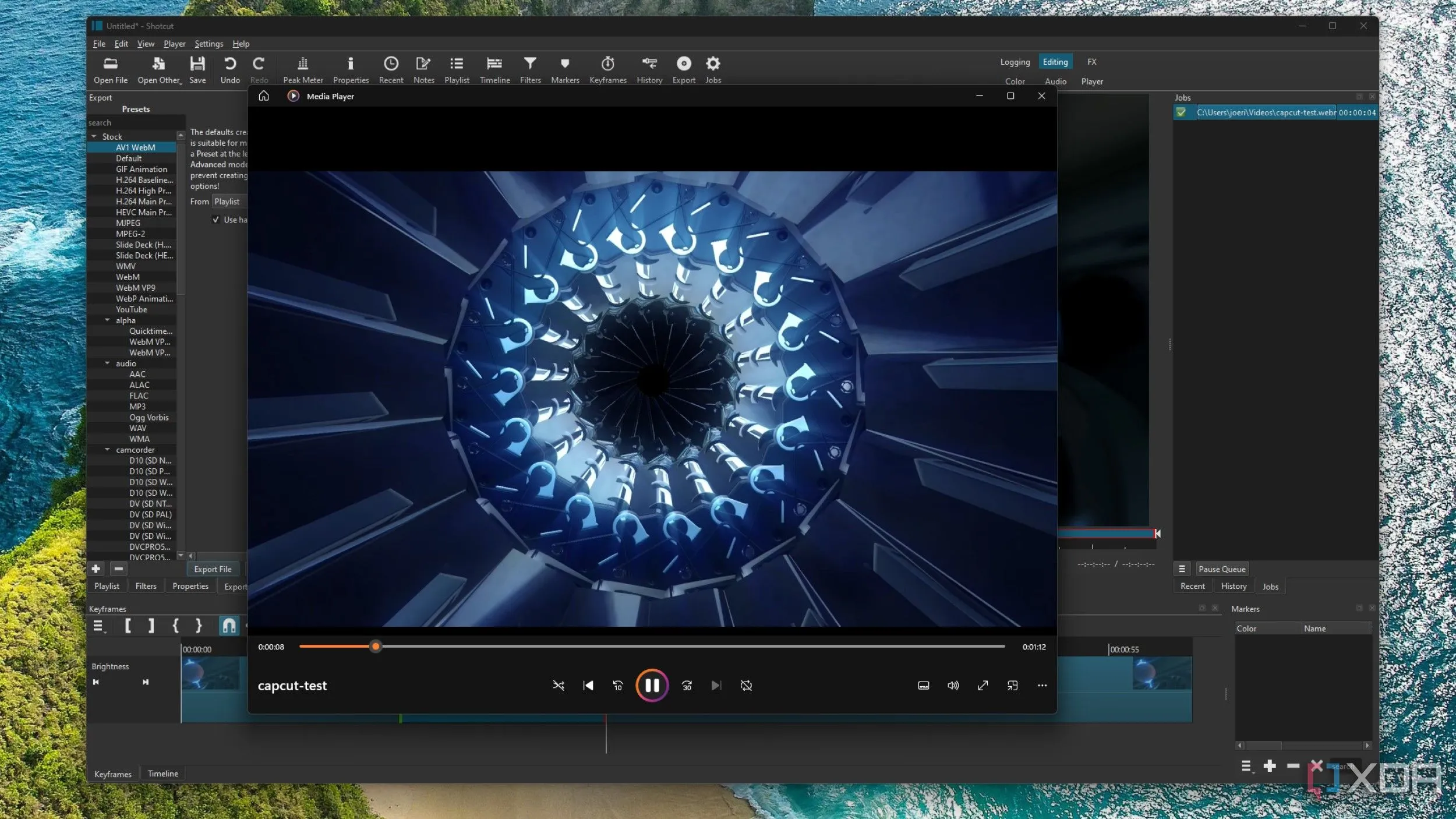Screen dimensions: 1456x819
Task: Switch to the Timeline tab at bottom
Action: 163,774
